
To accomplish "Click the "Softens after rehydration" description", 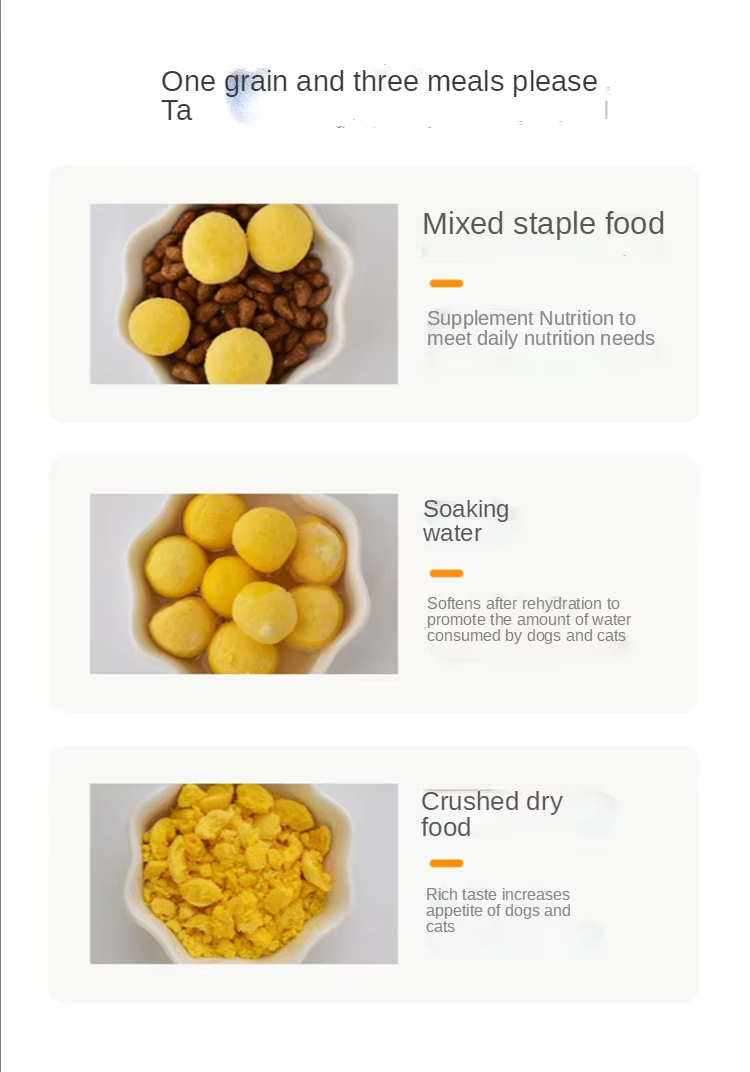I will [523, 604].
